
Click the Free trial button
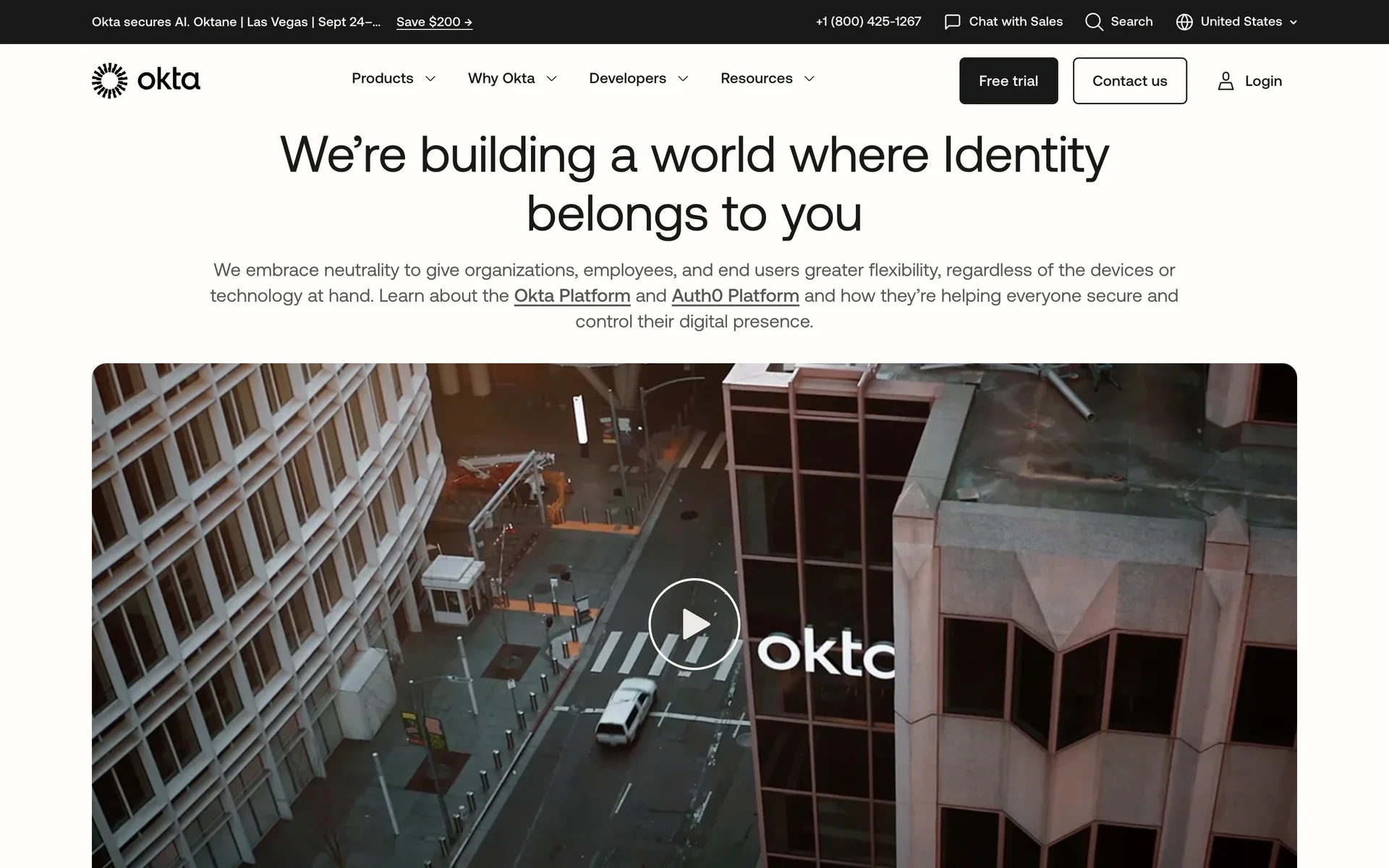pyautogui.click(x=1008, y=81)
